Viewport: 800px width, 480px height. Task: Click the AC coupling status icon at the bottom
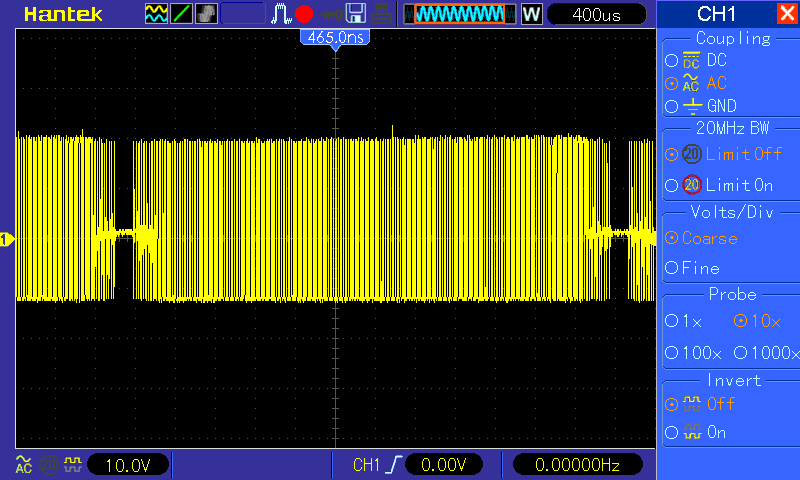pyautogui.click(x=23, y=464)
